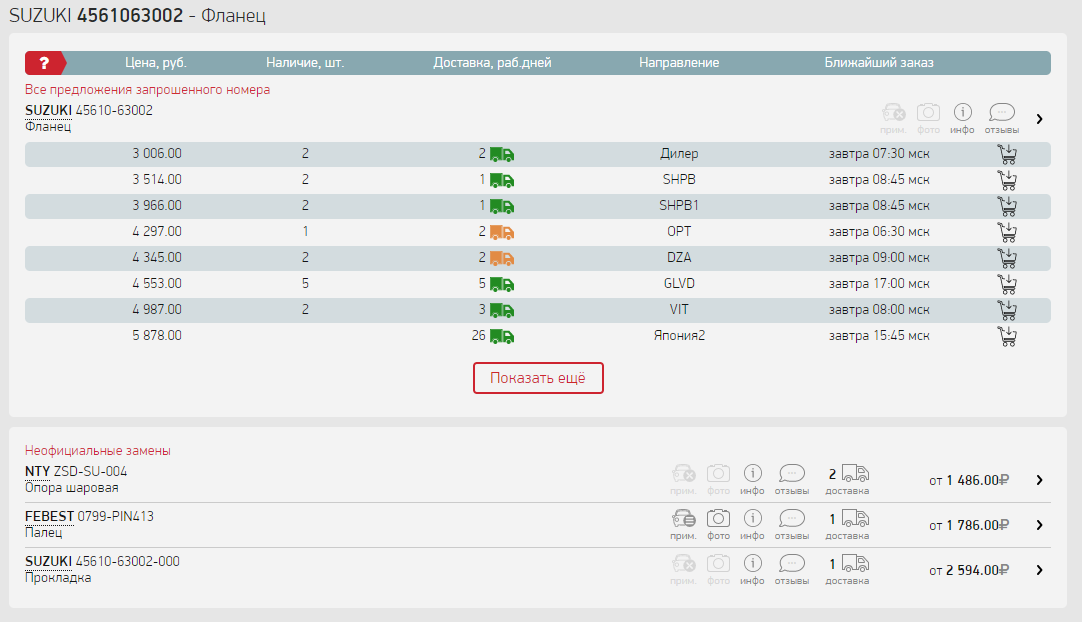Screen dimensions: 1082x622
Task: Add the 4 345.00 DZA offer to cart
Action: coord(1007,258)
